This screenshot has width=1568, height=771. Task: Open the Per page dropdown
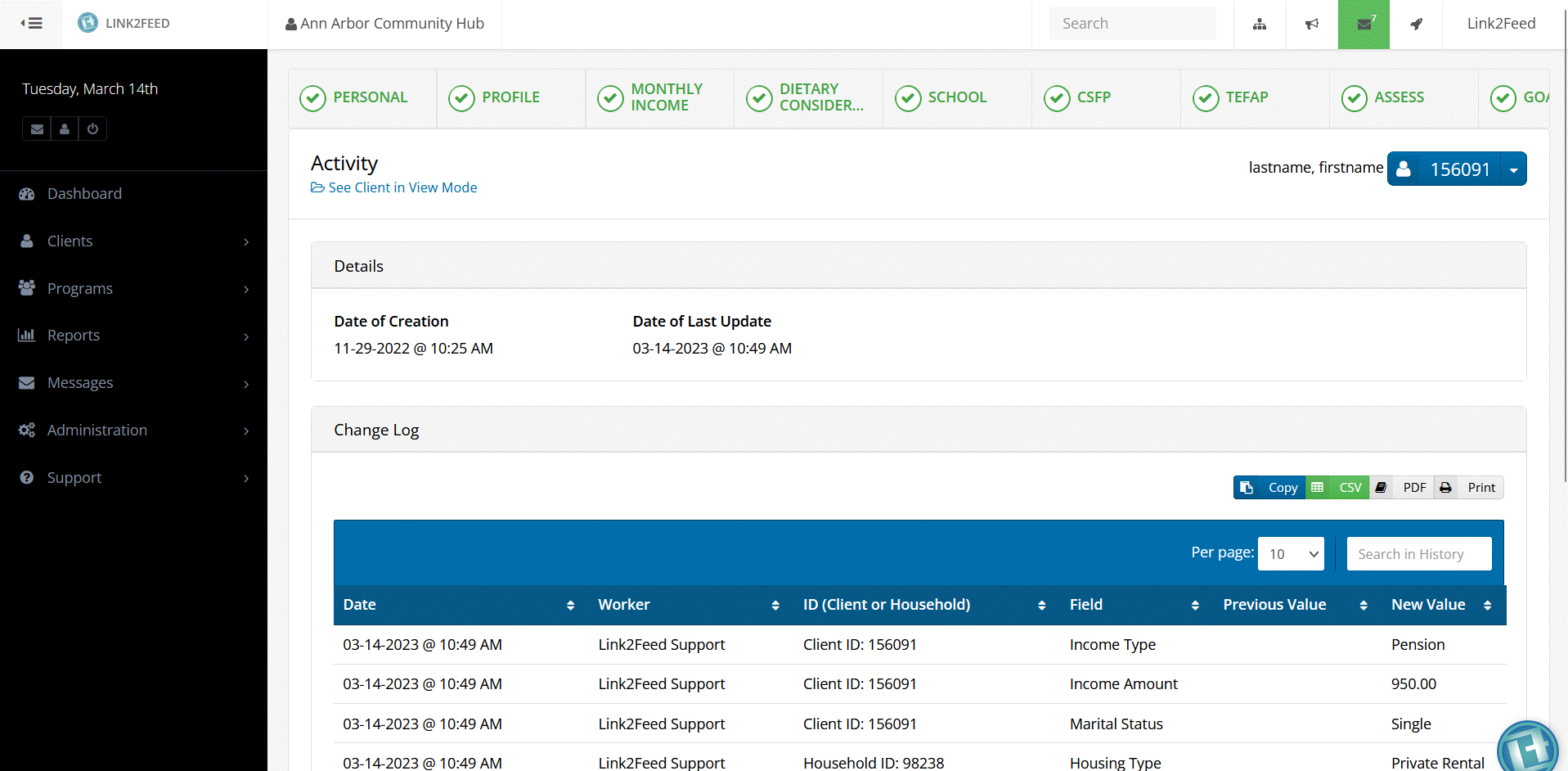1291,554
